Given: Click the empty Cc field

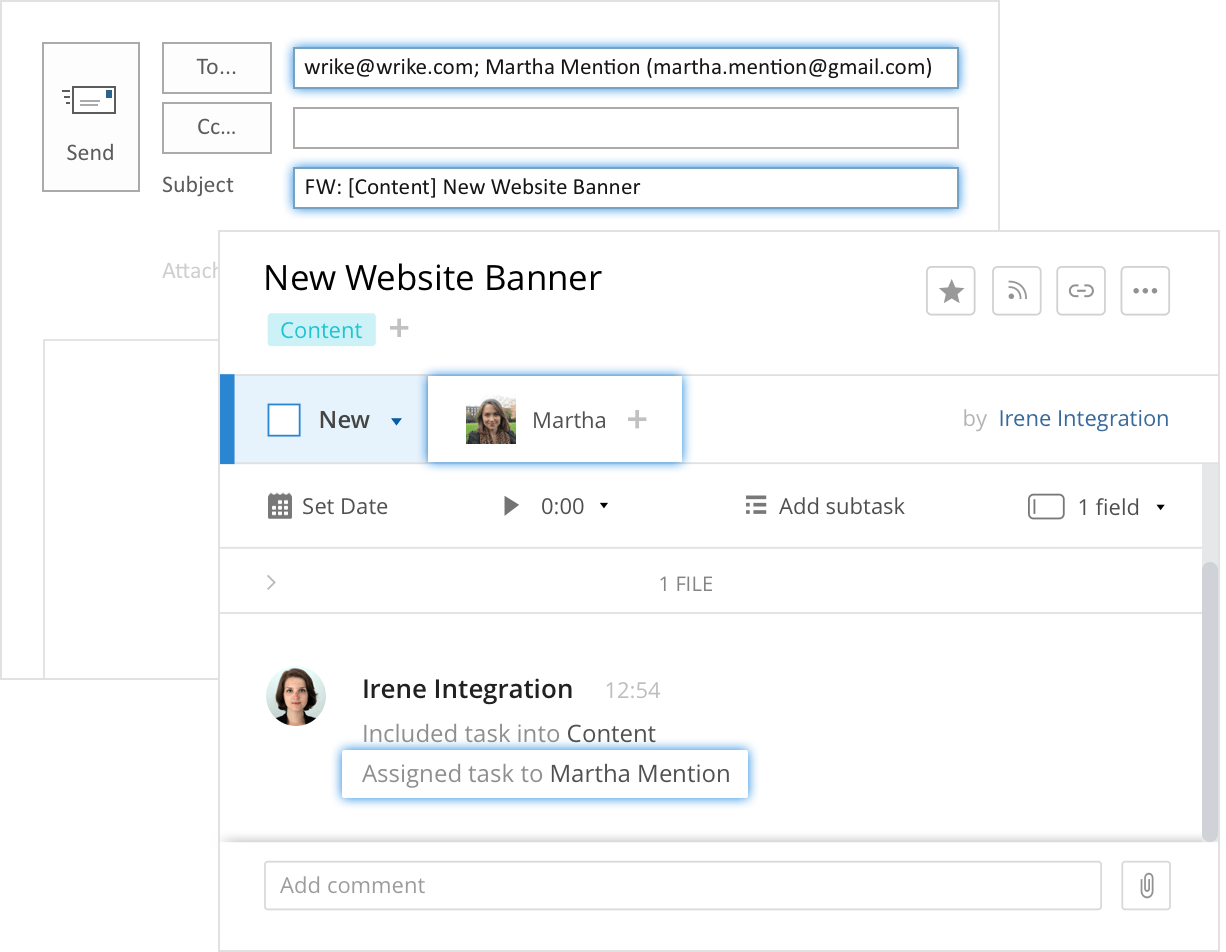Looking at the screenshot, I should click(626, 128).
